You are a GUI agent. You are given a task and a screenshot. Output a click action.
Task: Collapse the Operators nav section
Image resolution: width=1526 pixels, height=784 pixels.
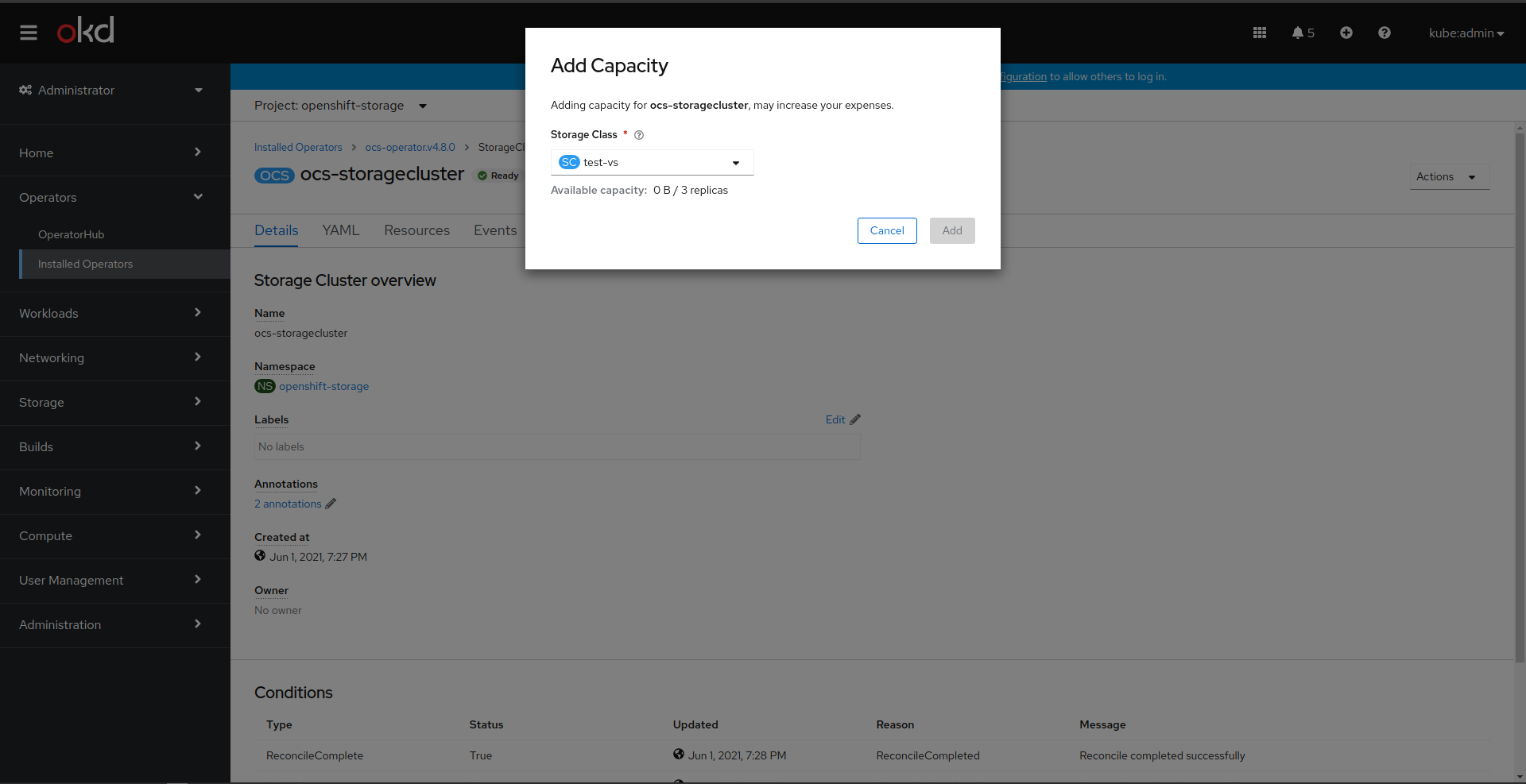coord(115,197)
